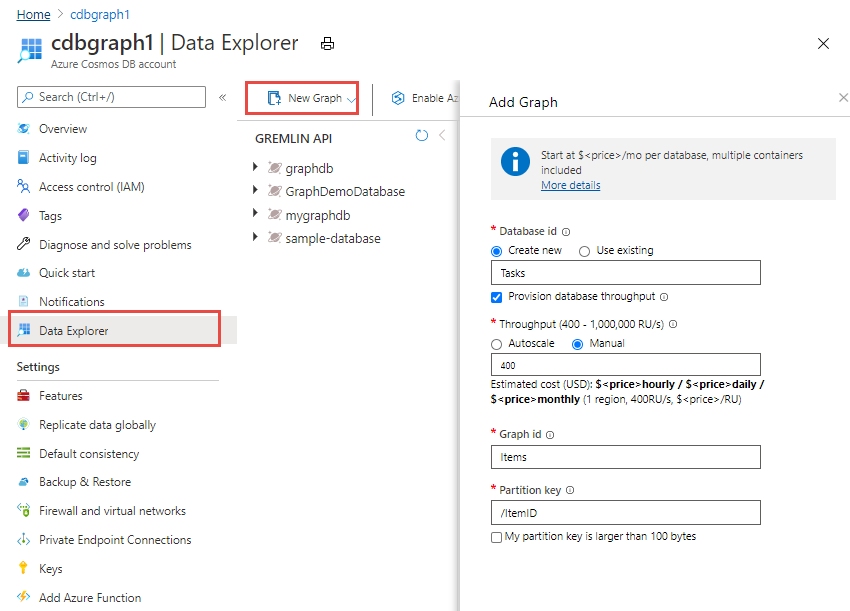This screenshot has height=611, width=850.
Task: Enable partition key larger than 100 bytes
Action: [x=497, y=537]
